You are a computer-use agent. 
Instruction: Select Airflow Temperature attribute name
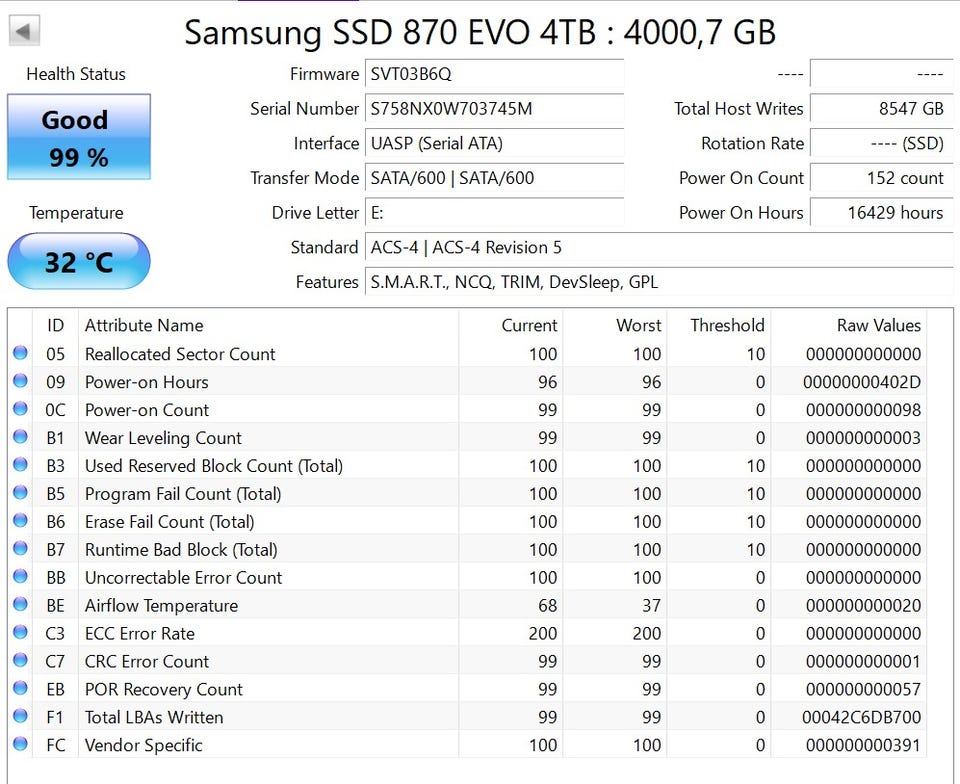162,606
